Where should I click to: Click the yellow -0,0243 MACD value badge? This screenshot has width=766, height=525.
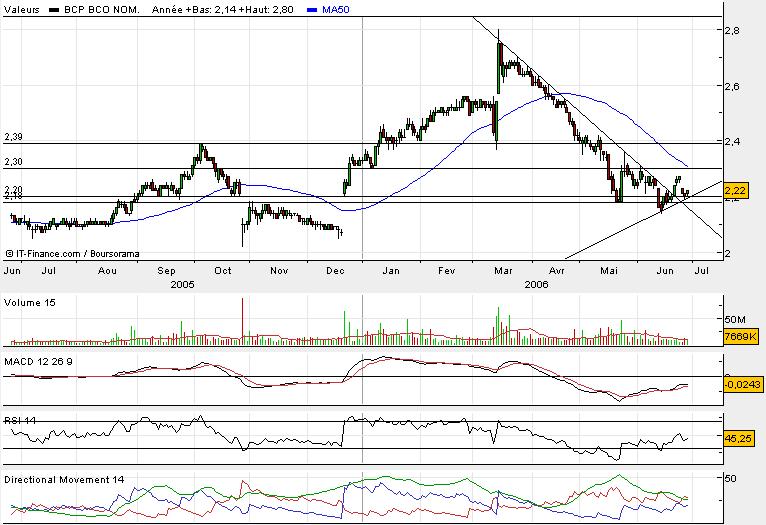point(742,384)
